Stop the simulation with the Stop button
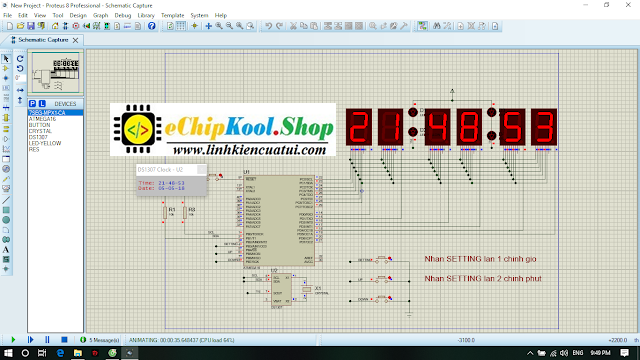The width and height of the screenshot is (640, 360). tap(64, 340)
